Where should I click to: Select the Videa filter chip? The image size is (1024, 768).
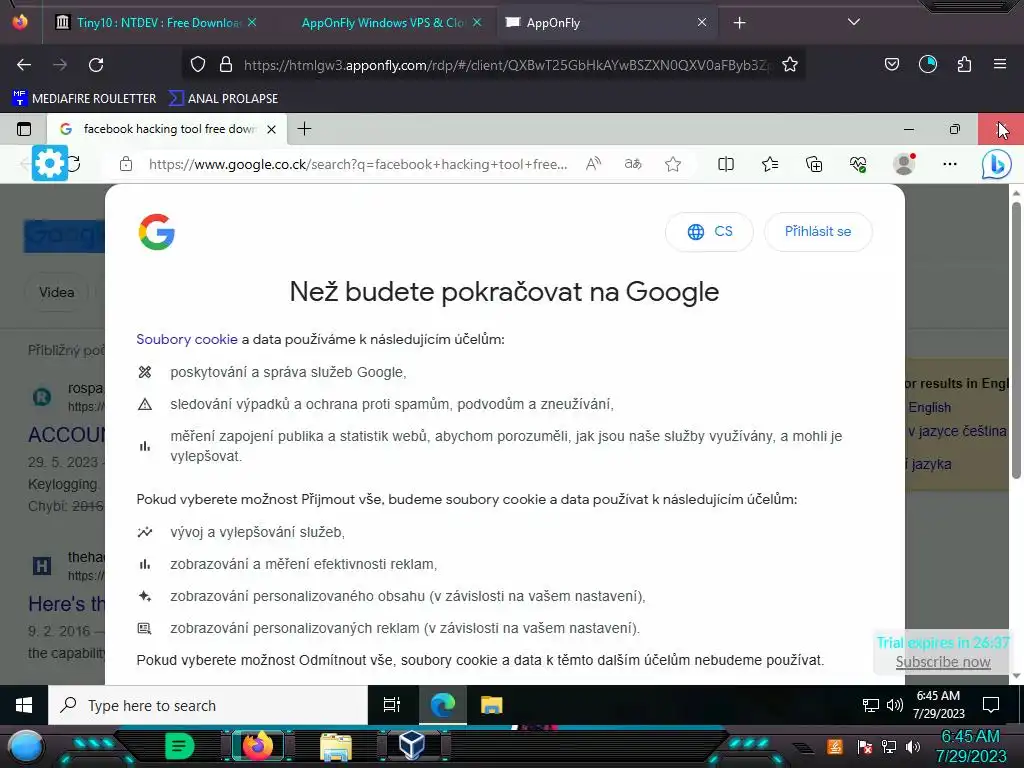pyautogui.click(x=57, y=292)
